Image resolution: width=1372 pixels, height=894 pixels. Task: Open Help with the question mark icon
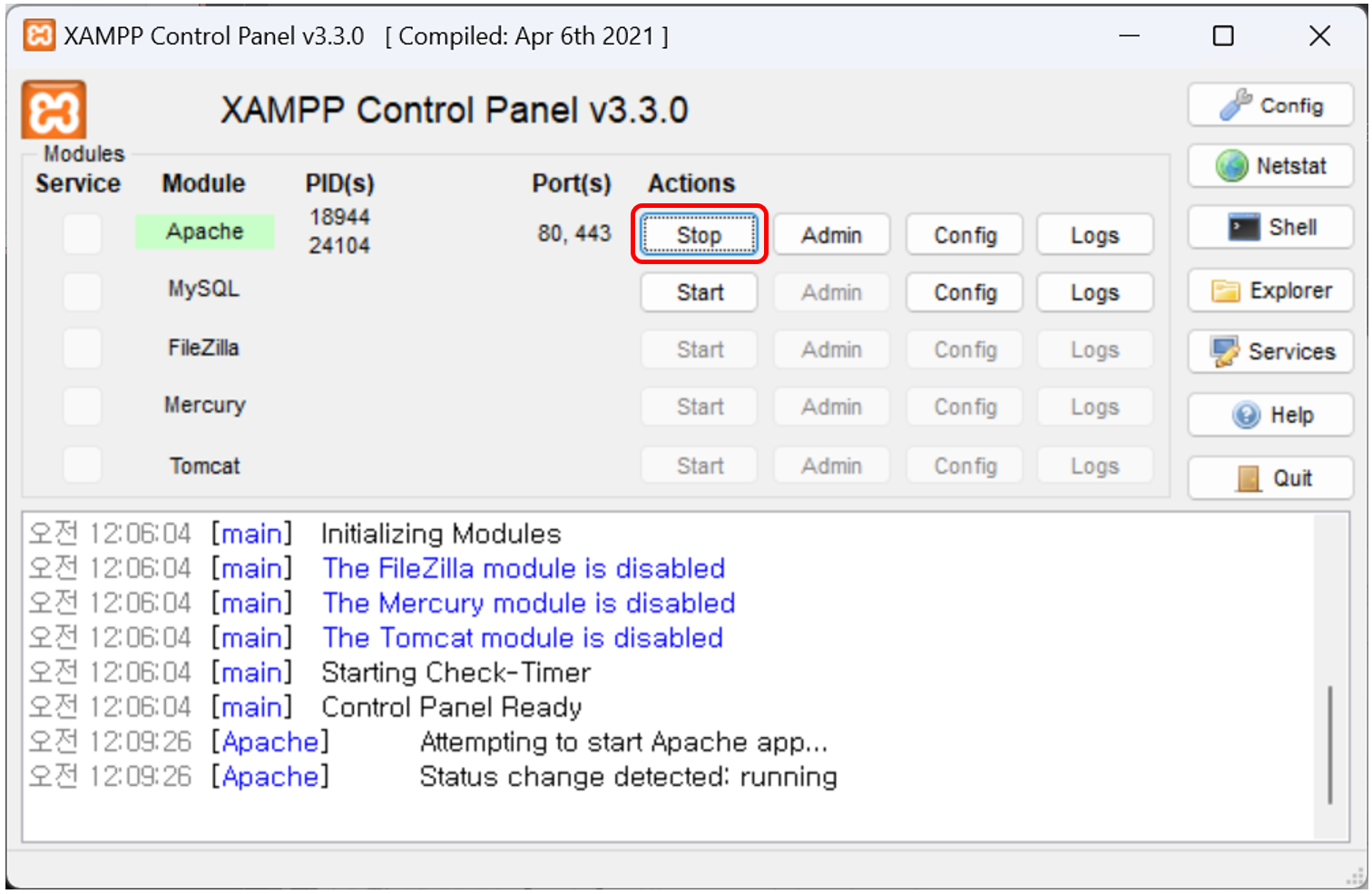pos(1270,415)
